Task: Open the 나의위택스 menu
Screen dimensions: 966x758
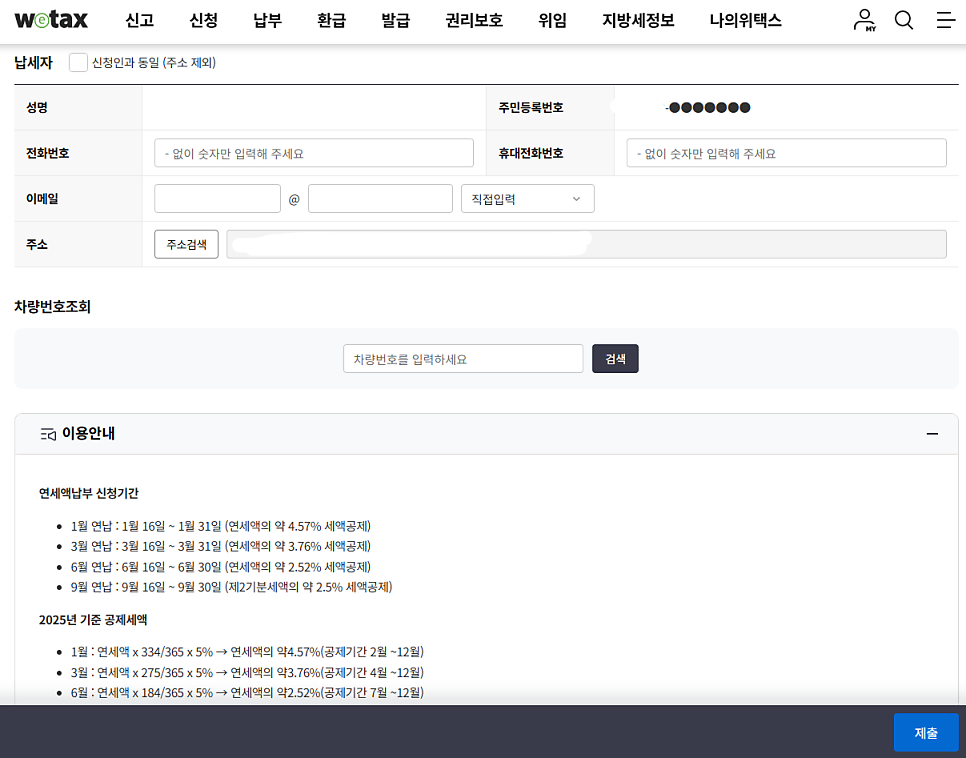Action: (x=745, y=20)
